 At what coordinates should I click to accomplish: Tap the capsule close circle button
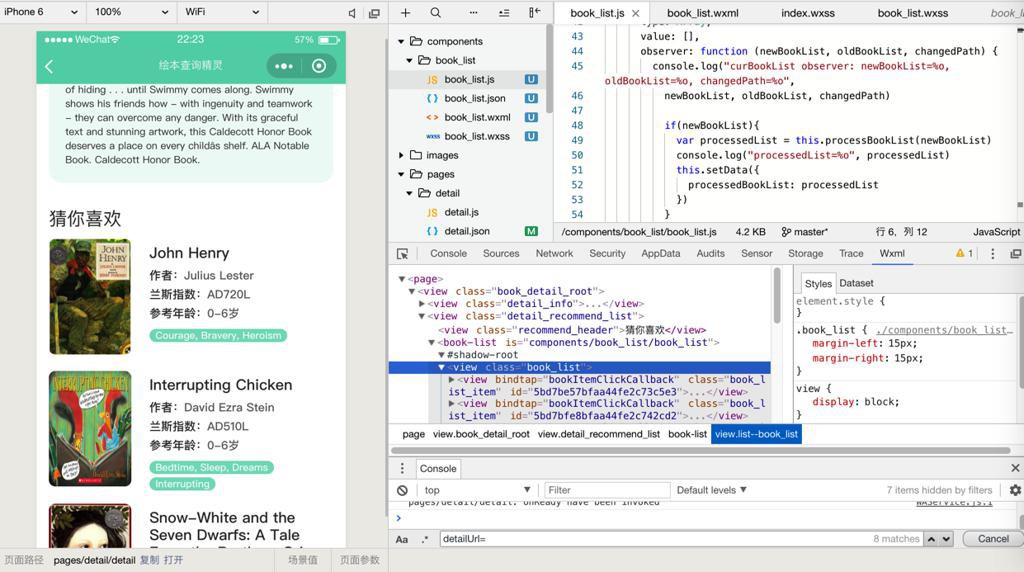tap(319, 66)
